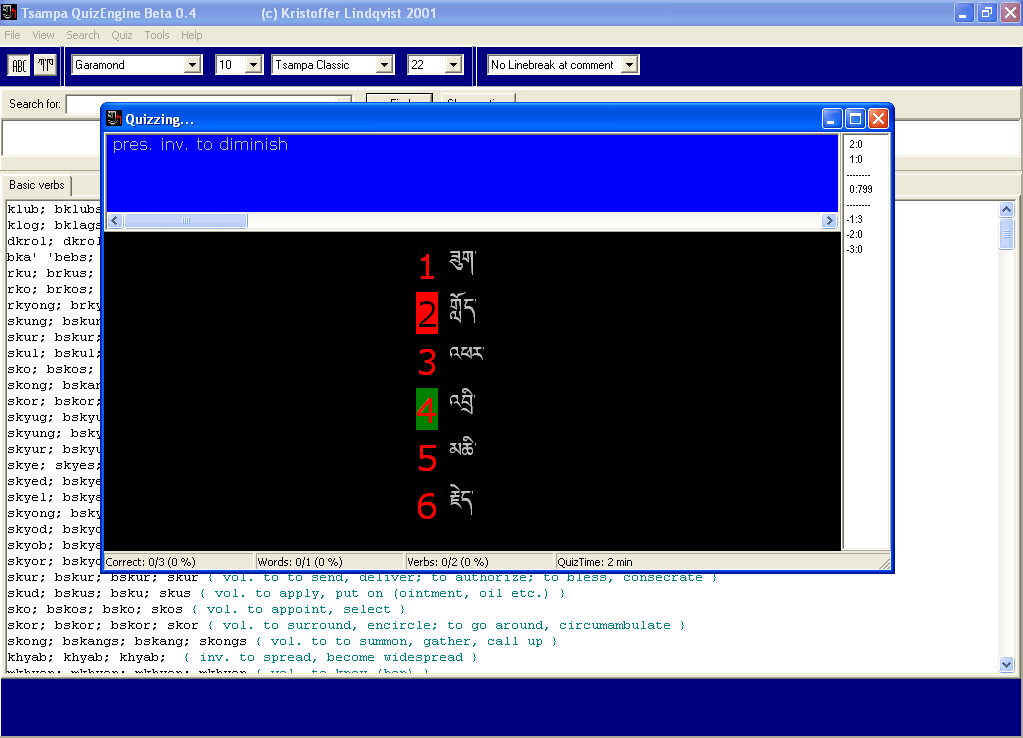Click the Tsampa QuizEngine title bar icon

[x=9, y=12]
